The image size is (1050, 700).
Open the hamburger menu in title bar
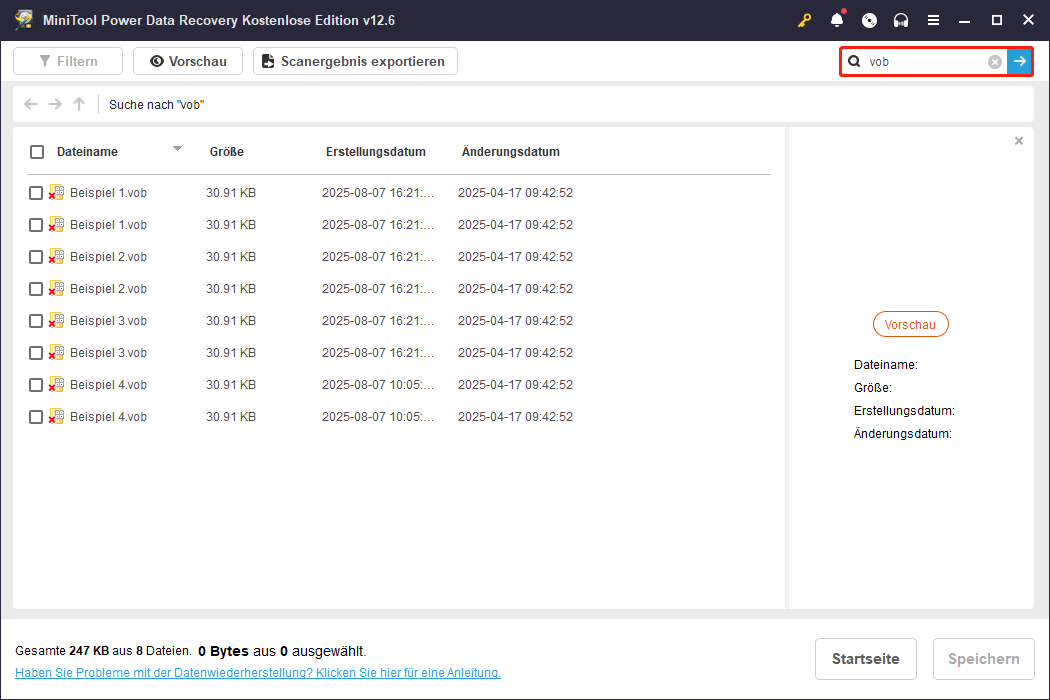click(933, 20)
